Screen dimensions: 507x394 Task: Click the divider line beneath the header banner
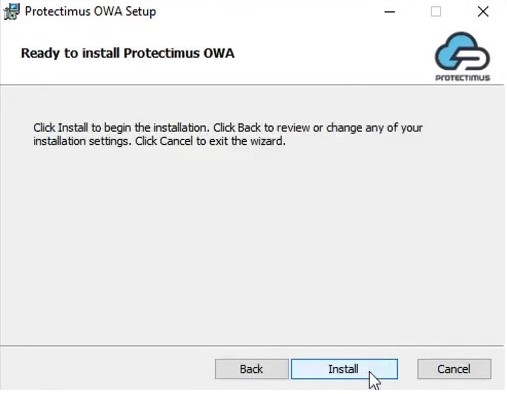pyautogui.click(x=252, y=85)
